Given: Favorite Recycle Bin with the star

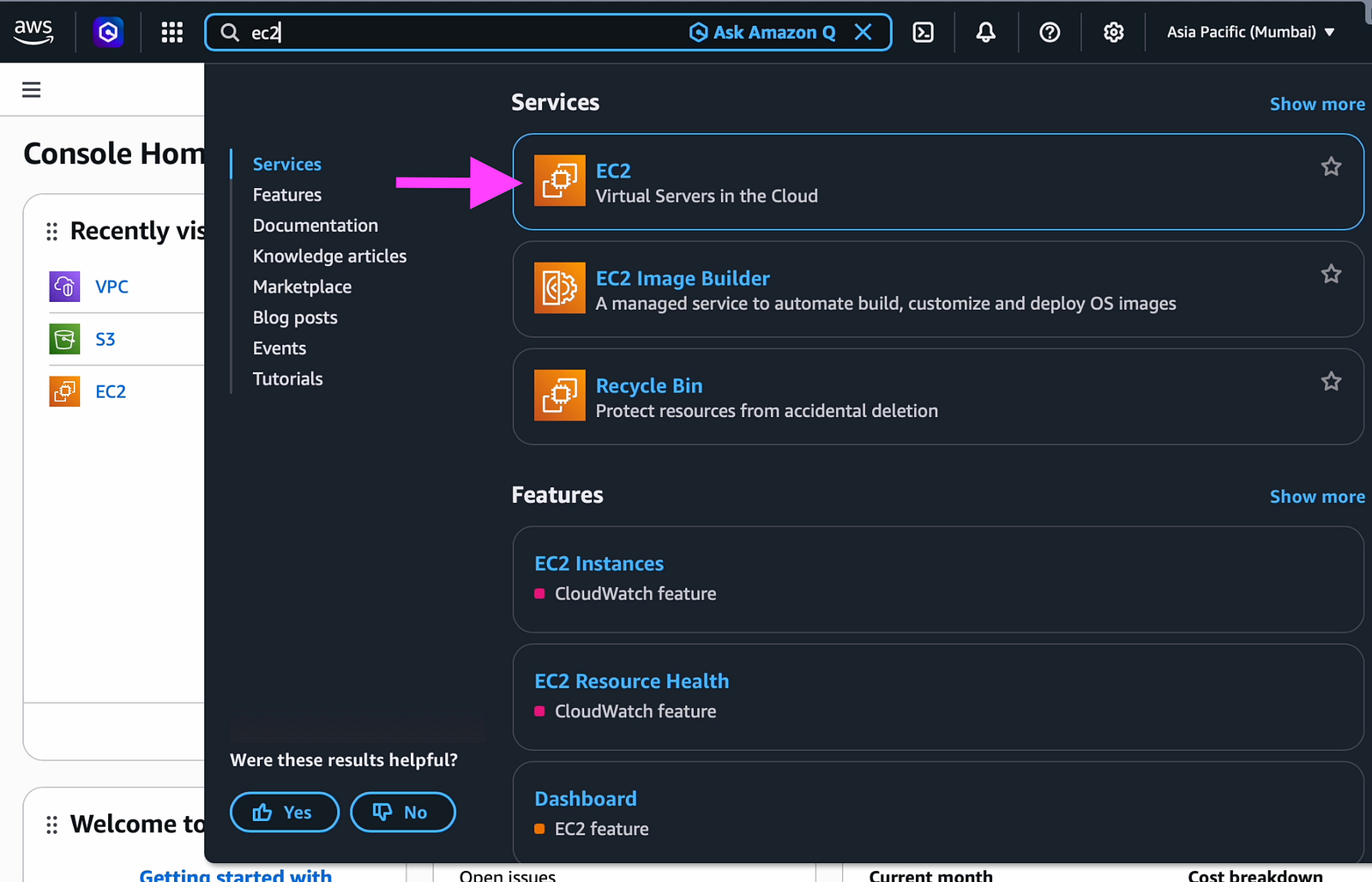Looking at the screenshot, I should 1331,381.
